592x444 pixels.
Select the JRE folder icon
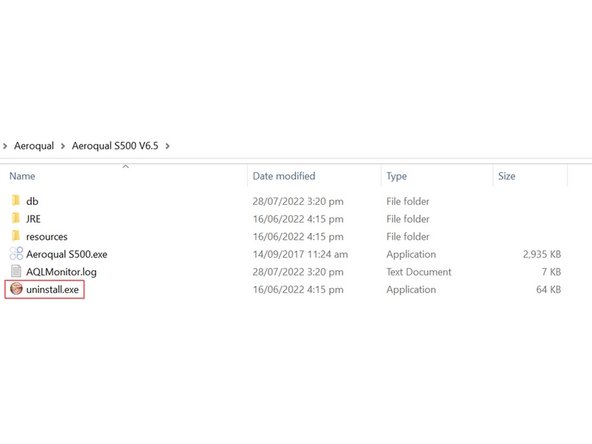15,218
